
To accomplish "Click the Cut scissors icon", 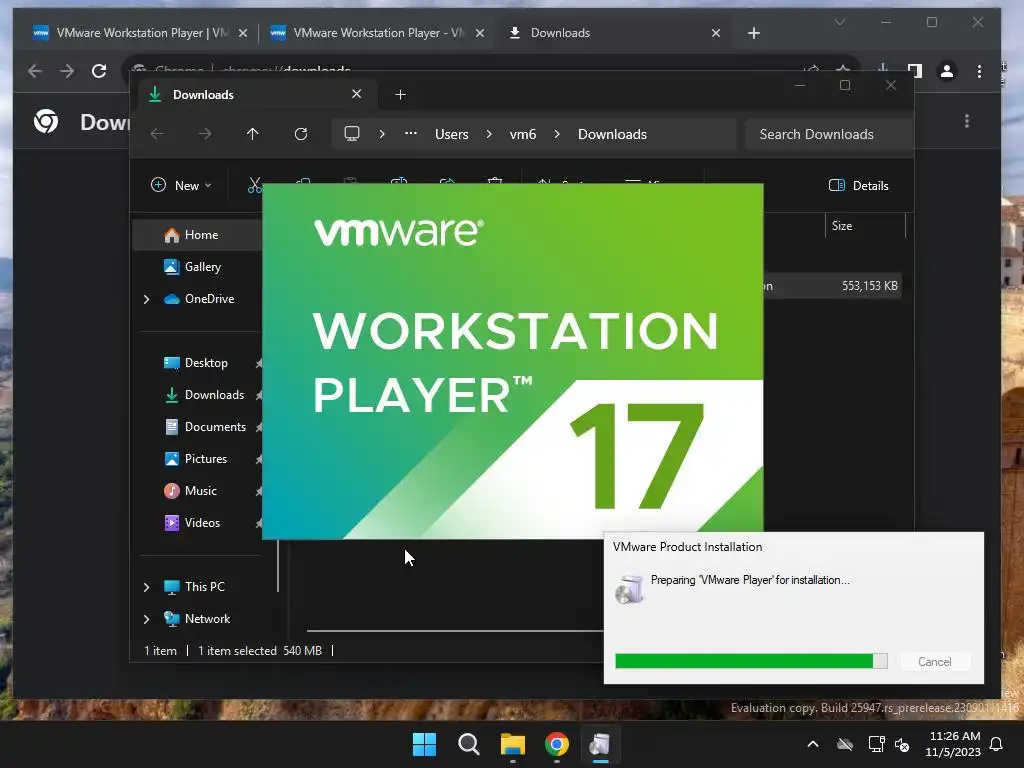I will (x=254, y=185).
